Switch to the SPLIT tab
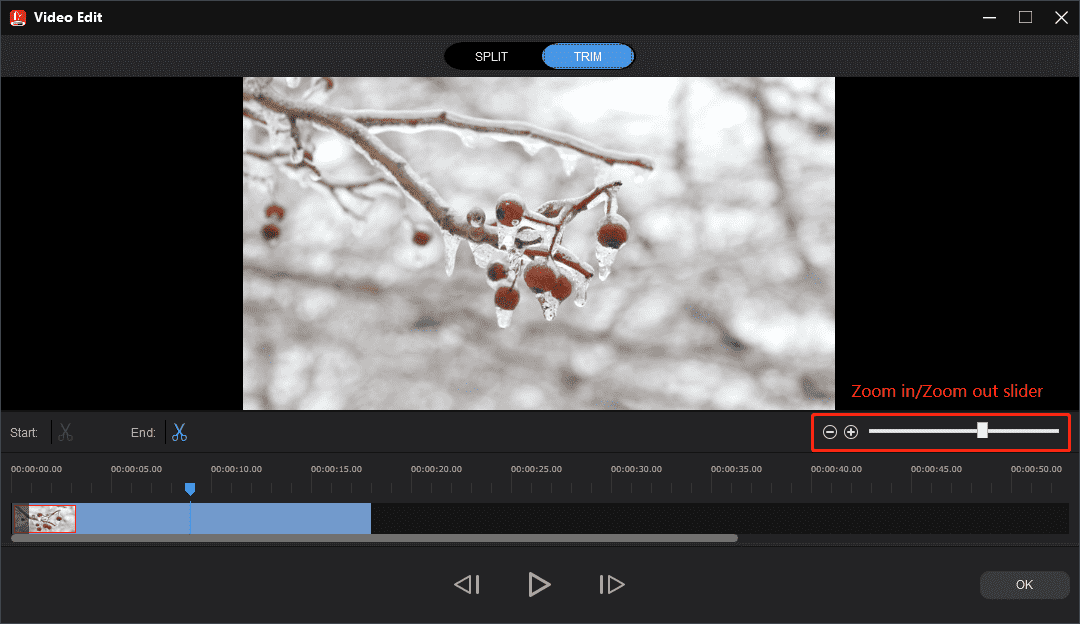1080x624 pixels. pyautogui.click(x=492, y=56)
